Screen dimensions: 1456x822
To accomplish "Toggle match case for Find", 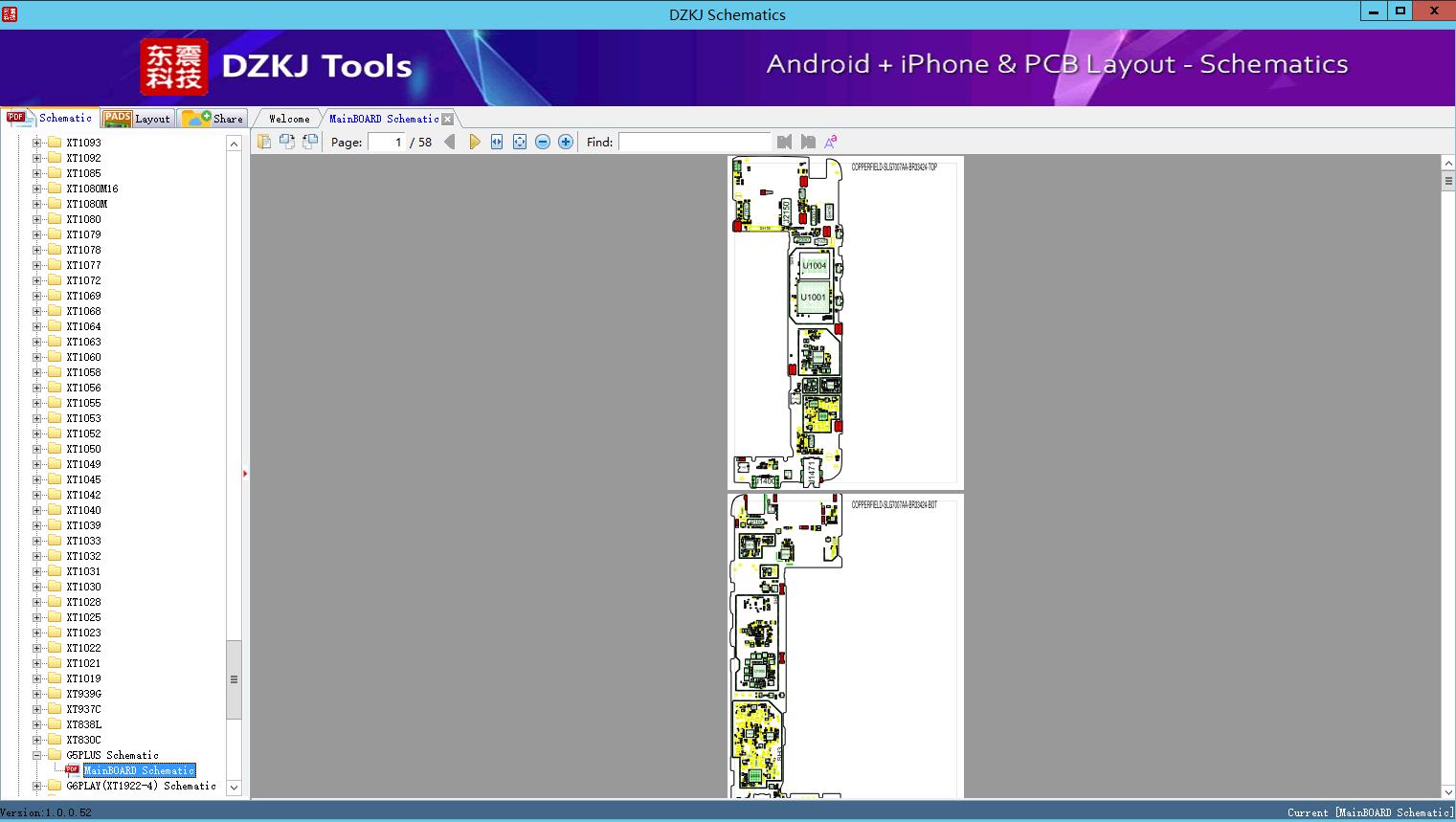I will pyautogui.click(x=831, y=142).
